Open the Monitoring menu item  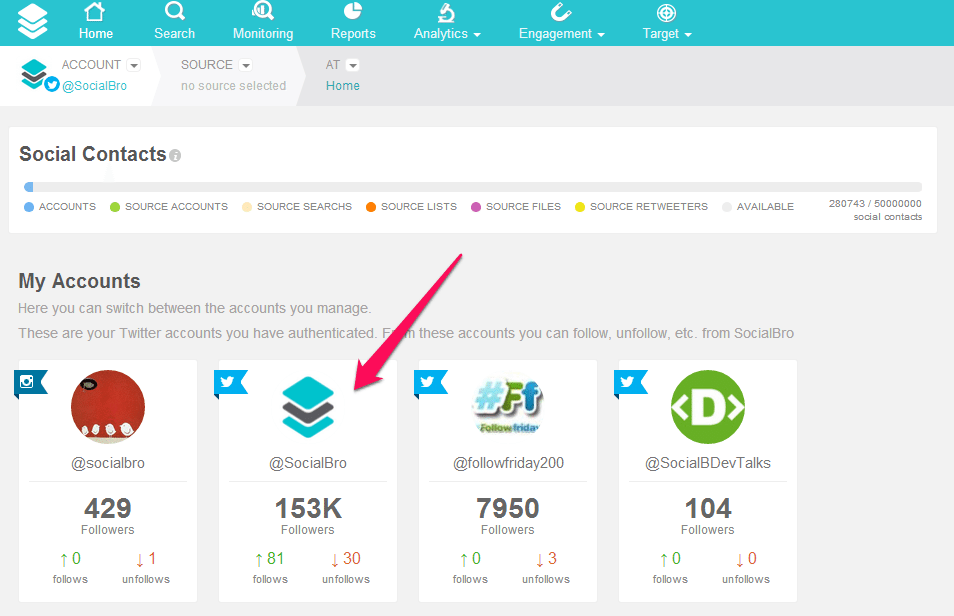coord(263,23)
